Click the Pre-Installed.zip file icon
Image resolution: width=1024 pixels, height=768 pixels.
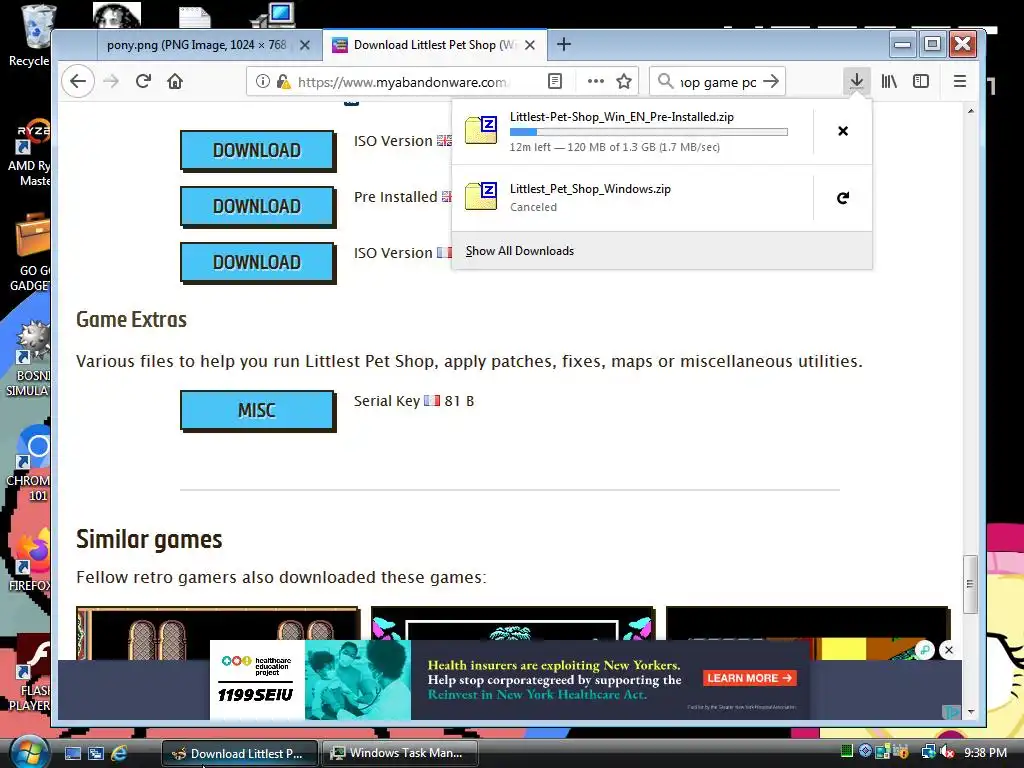[x=481, y=130]
